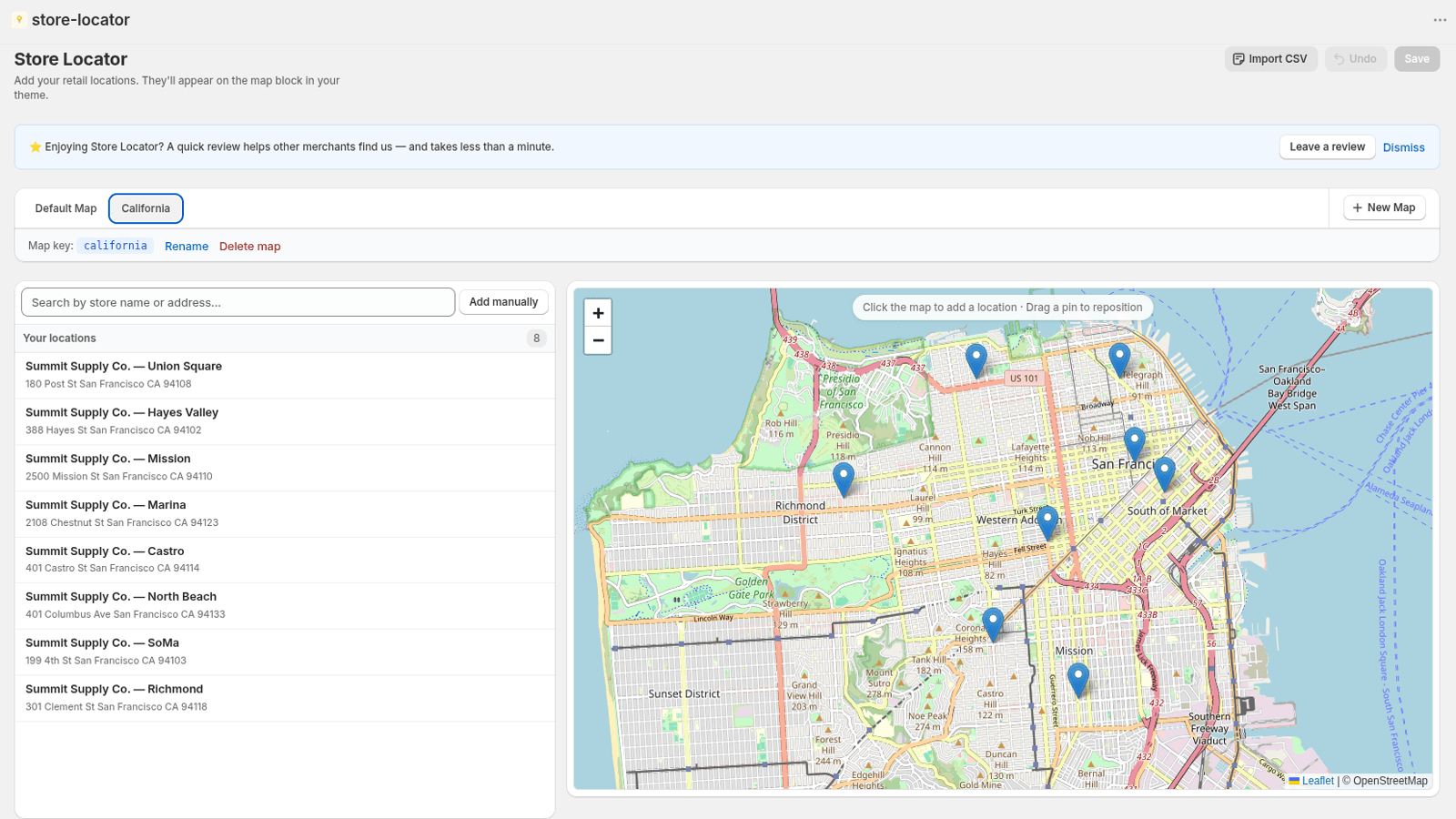Select the California map tab

coord(146,208)
